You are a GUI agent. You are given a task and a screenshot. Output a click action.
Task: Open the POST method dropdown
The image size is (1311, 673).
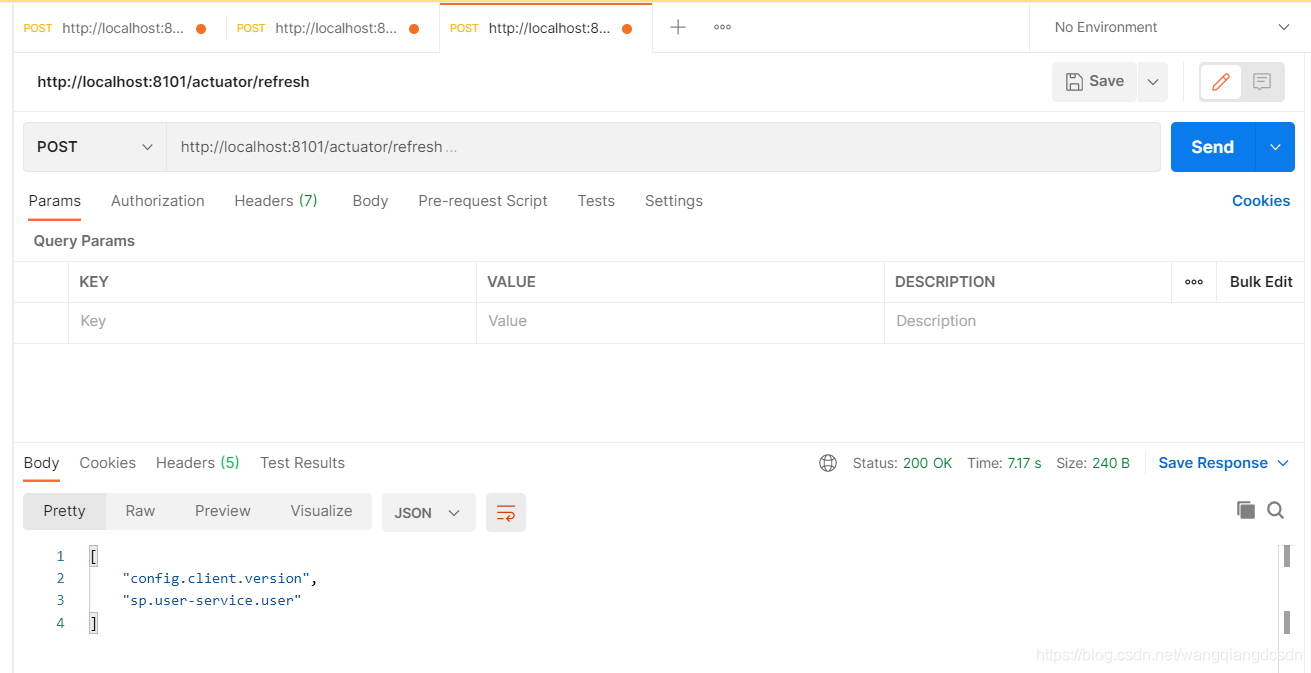coord(95,147)
